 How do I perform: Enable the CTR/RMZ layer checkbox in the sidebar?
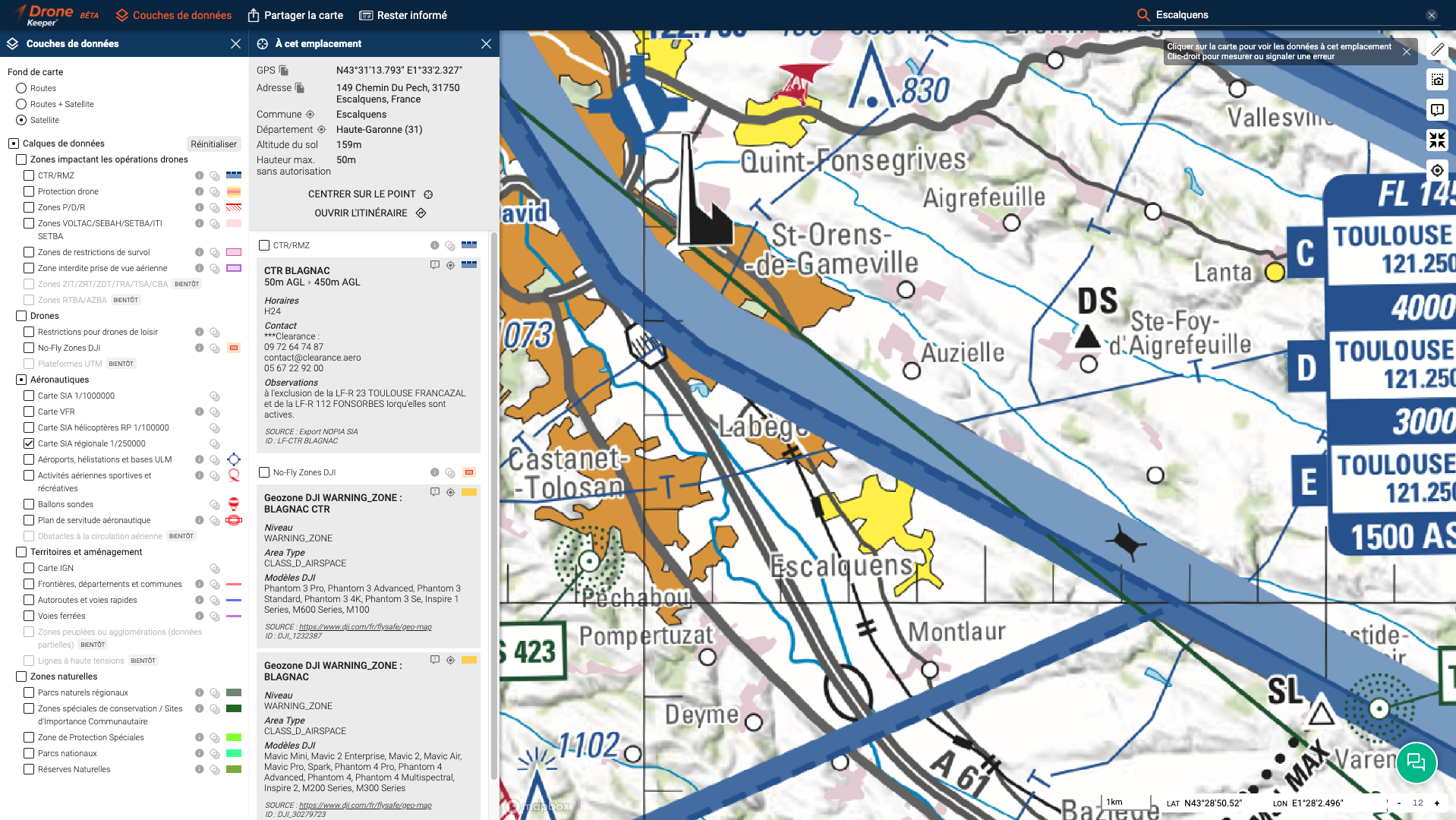tap(29, 175)
